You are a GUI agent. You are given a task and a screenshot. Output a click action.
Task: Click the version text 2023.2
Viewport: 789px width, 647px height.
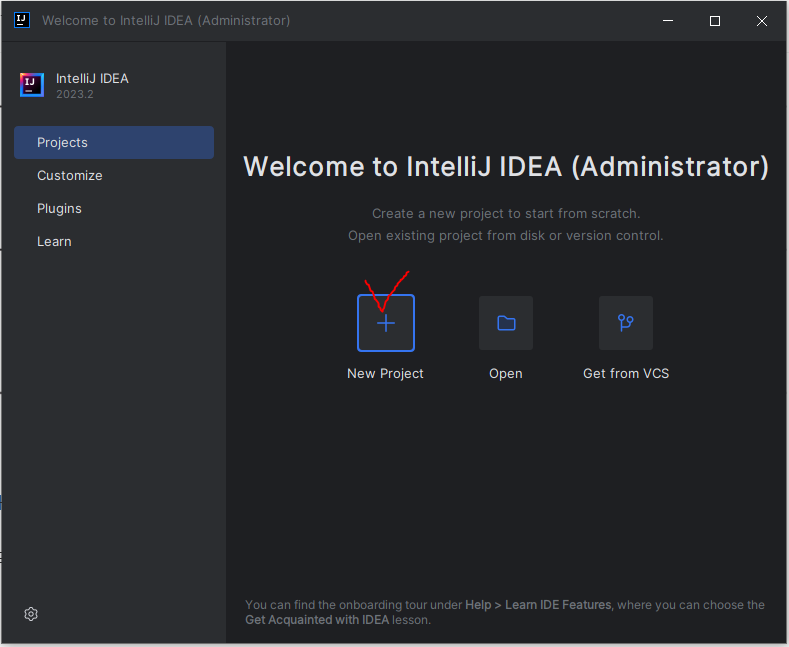(x=74, y=94)
